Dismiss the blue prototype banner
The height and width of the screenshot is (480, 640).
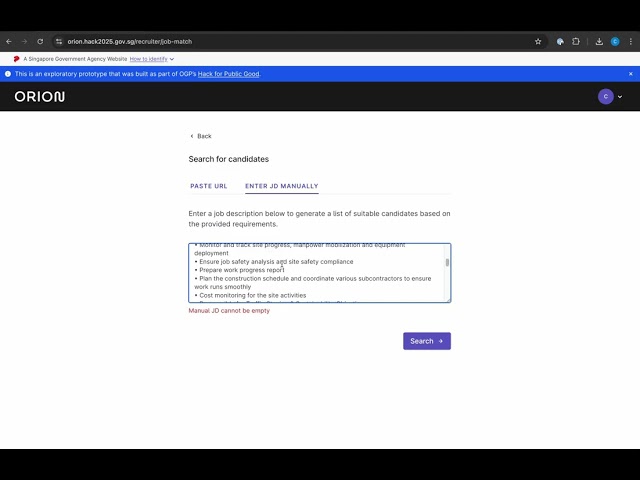pos(631,74)
